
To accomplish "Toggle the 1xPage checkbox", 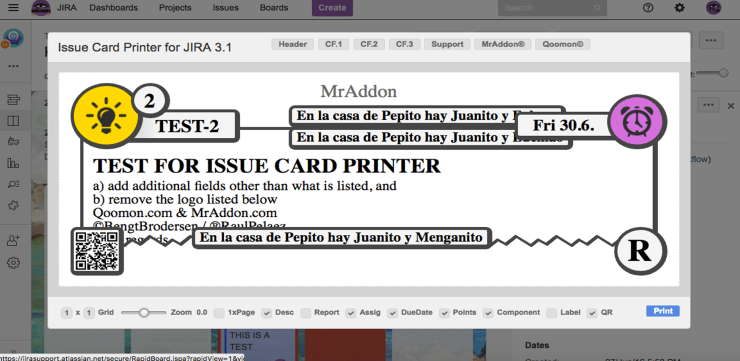I will [219, 313].
